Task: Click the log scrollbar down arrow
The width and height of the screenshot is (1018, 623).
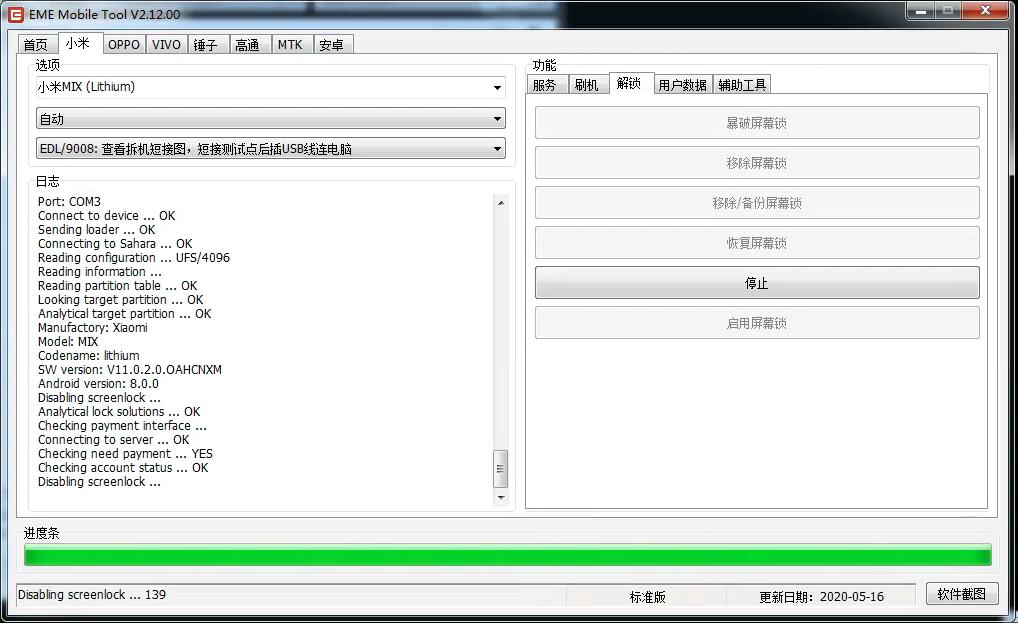Action: (x=501, y=498)
